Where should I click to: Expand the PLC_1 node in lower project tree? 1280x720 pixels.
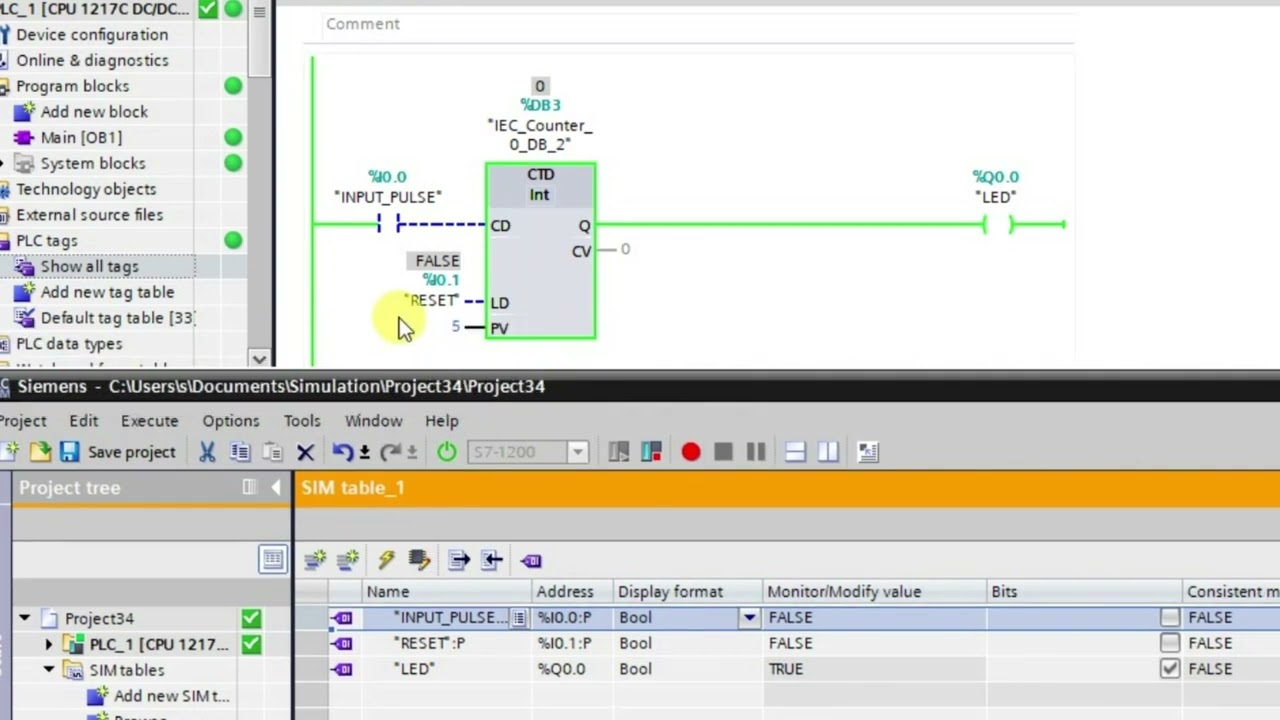point(48,644)
